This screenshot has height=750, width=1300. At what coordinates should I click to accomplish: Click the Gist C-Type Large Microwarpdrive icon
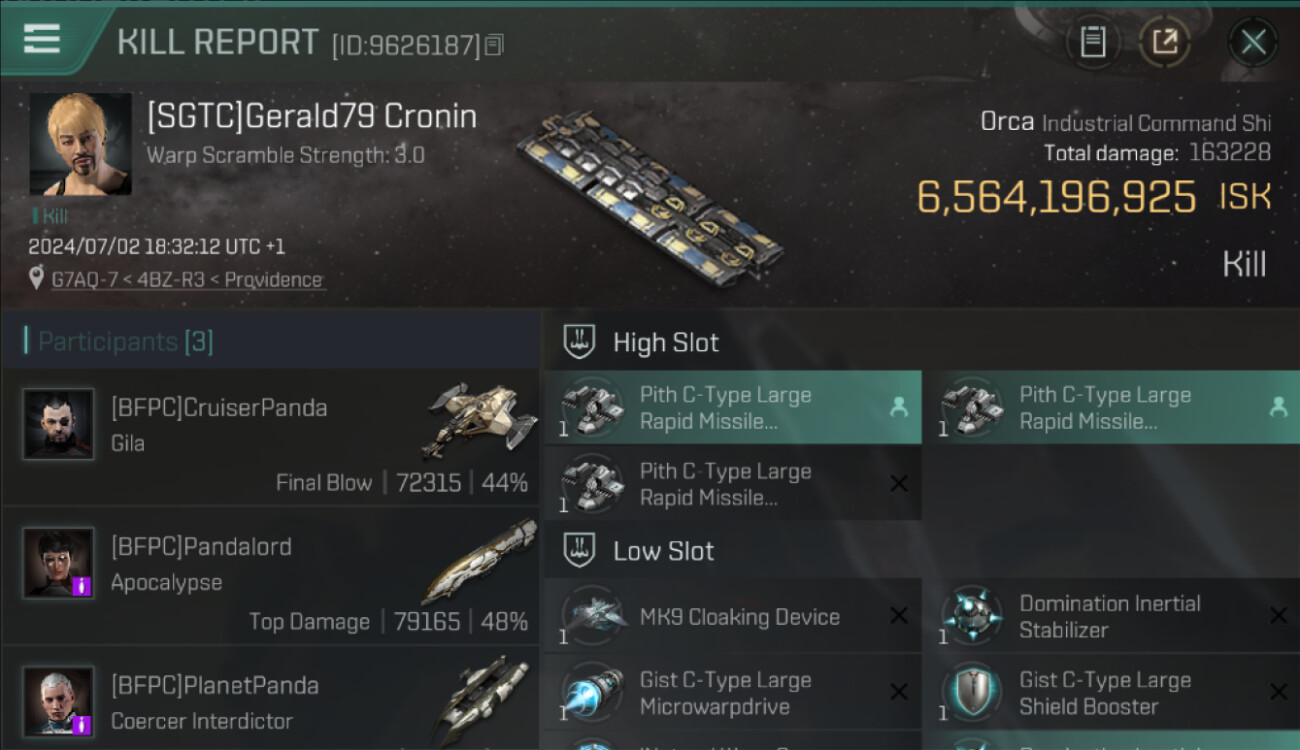click(x=593, y=693)
